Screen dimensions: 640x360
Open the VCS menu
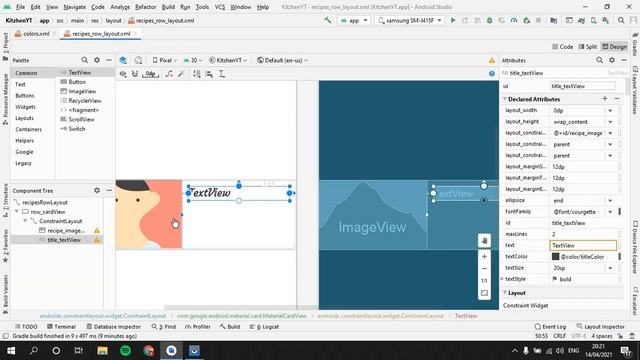pos(220,7)
